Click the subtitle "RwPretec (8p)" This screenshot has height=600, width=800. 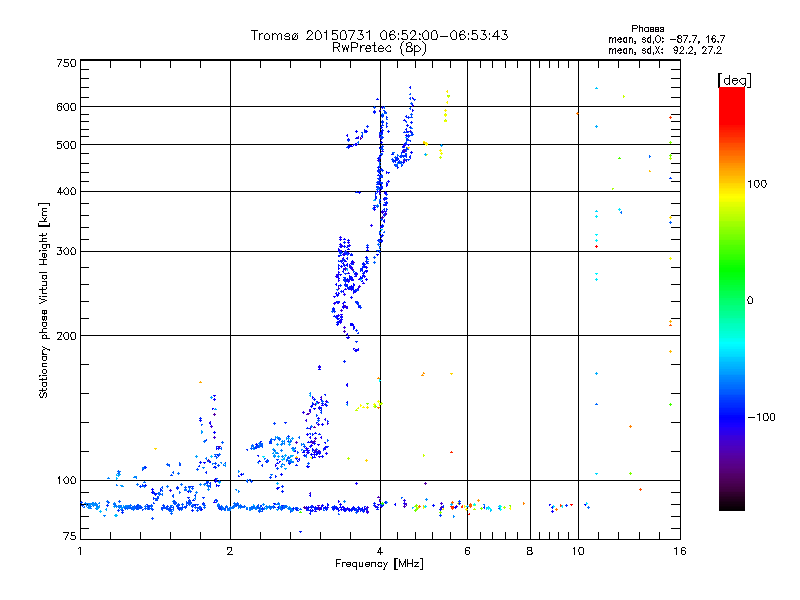[379, 48]
